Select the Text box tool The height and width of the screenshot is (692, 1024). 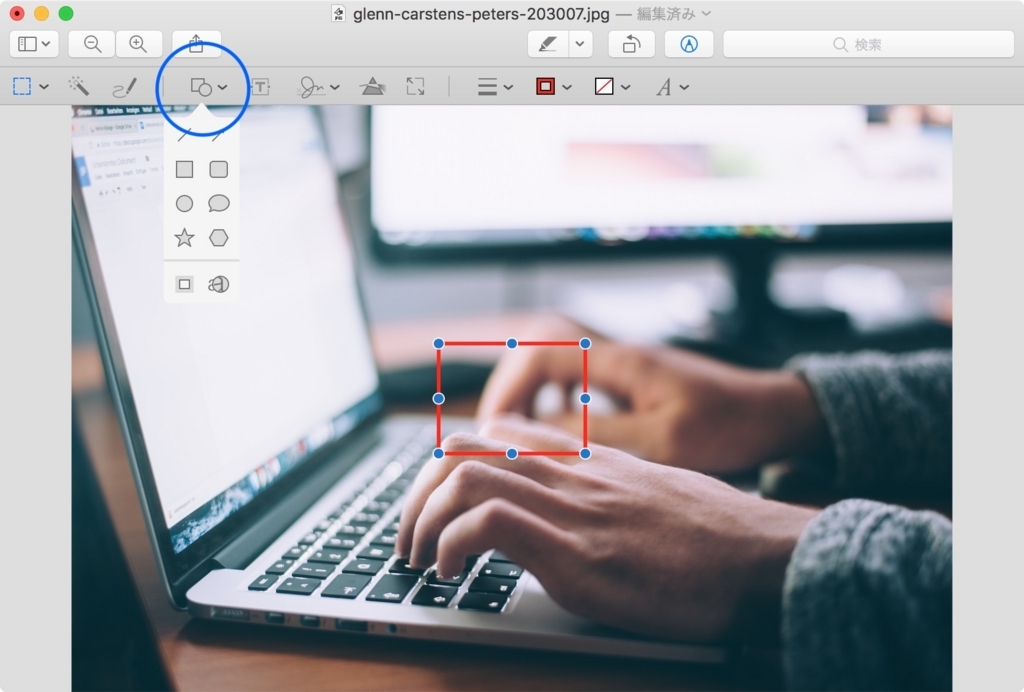point(261,87)
